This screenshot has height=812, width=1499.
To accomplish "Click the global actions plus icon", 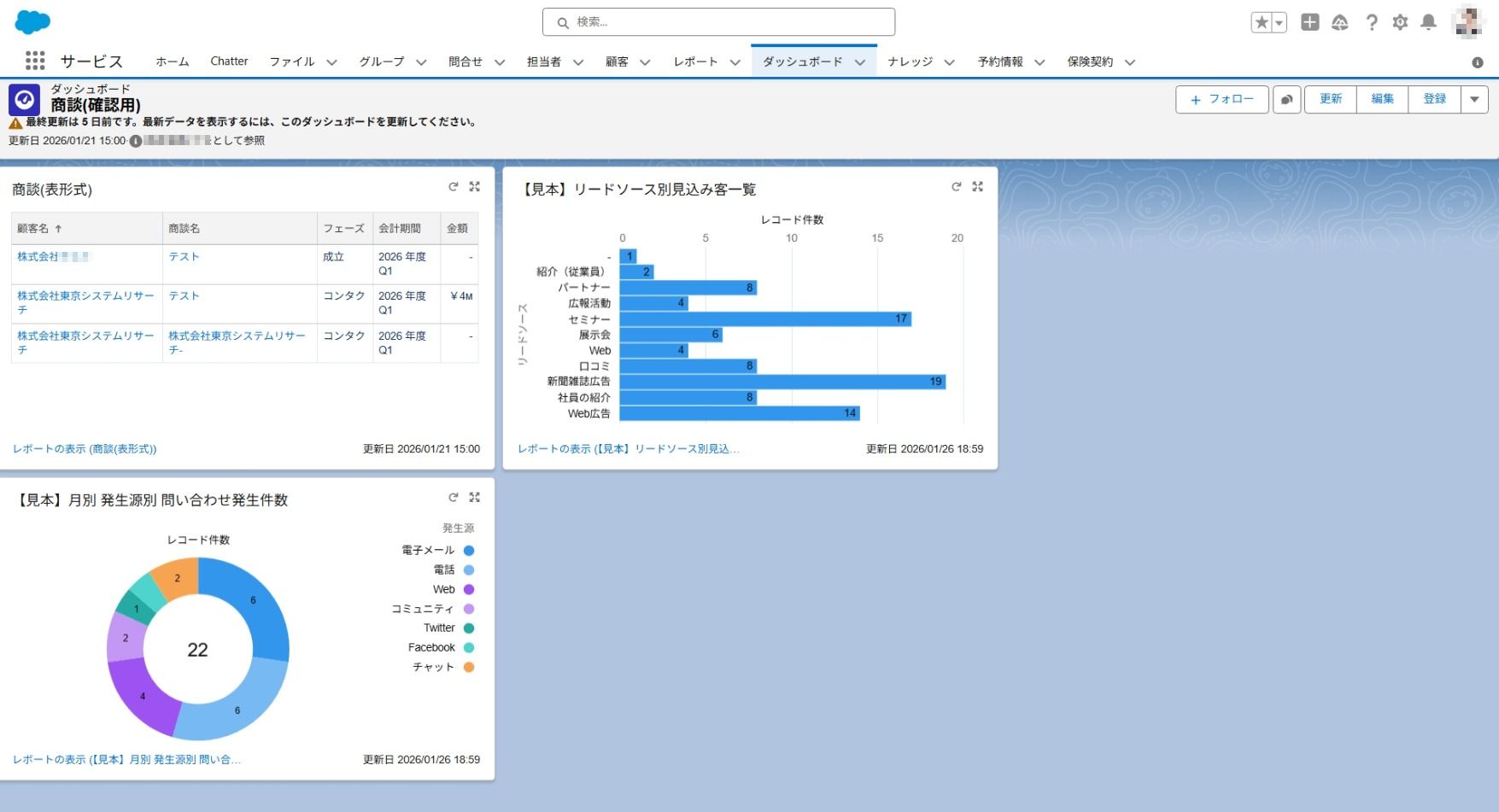I will [1310, 22].
